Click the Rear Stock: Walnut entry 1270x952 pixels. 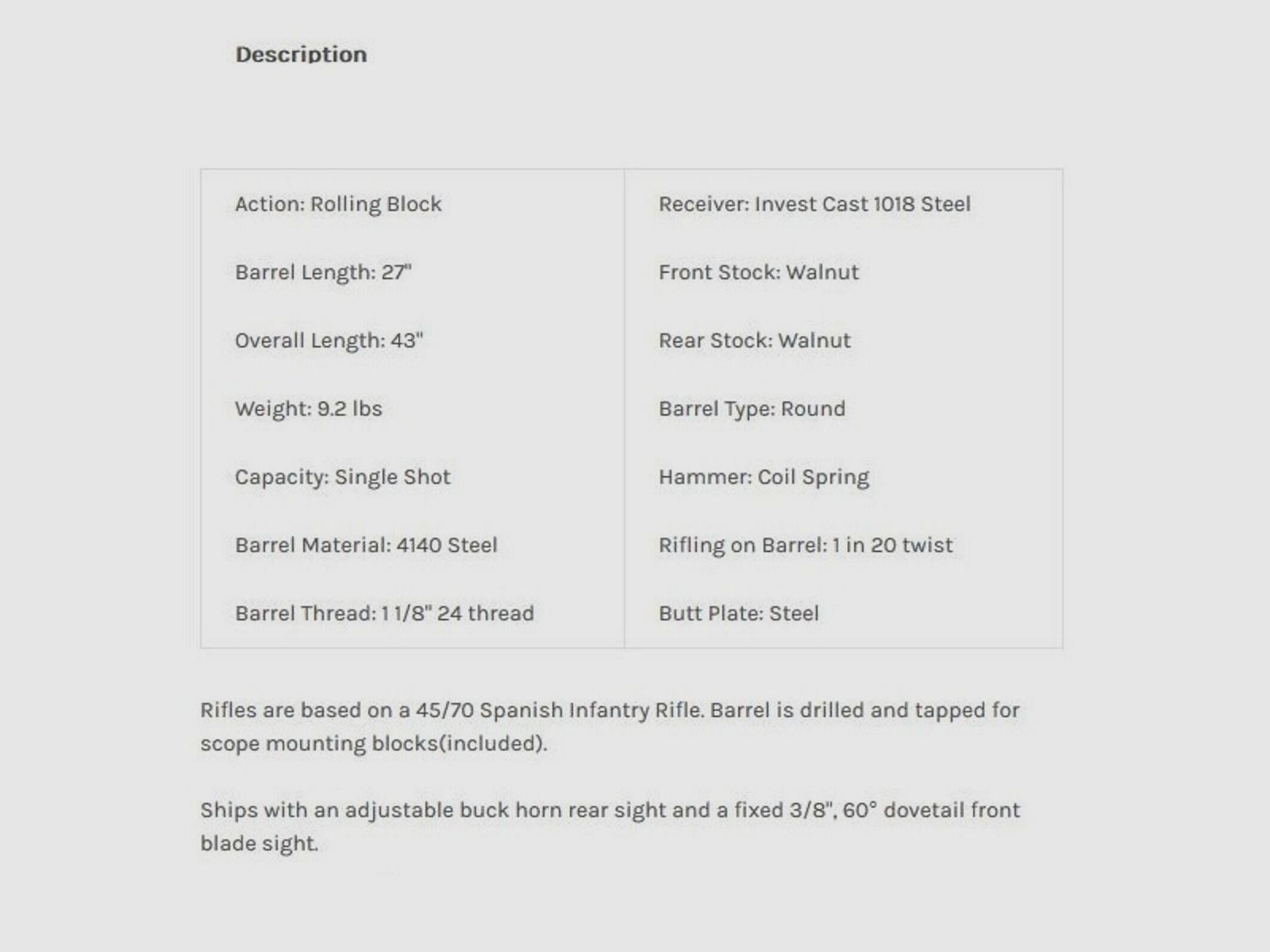point(754,340)
